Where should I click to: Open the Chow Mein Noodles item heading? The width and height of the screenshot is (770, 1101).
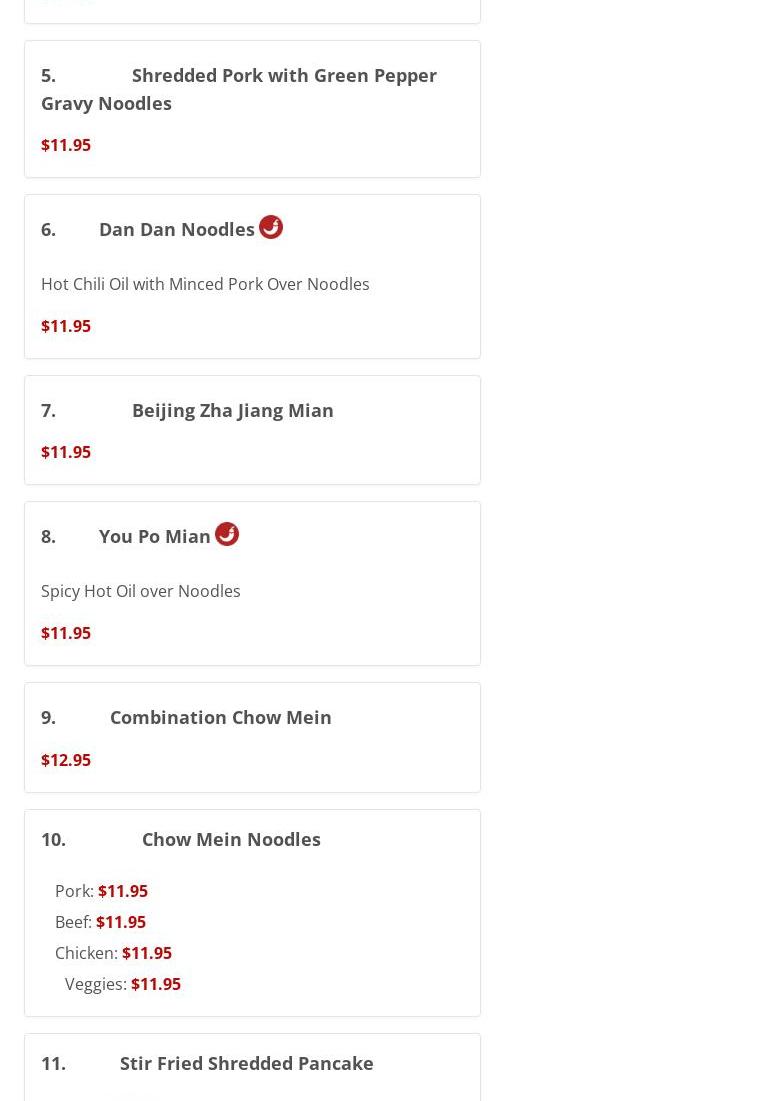pyautogui.click(x=231, y=839)
